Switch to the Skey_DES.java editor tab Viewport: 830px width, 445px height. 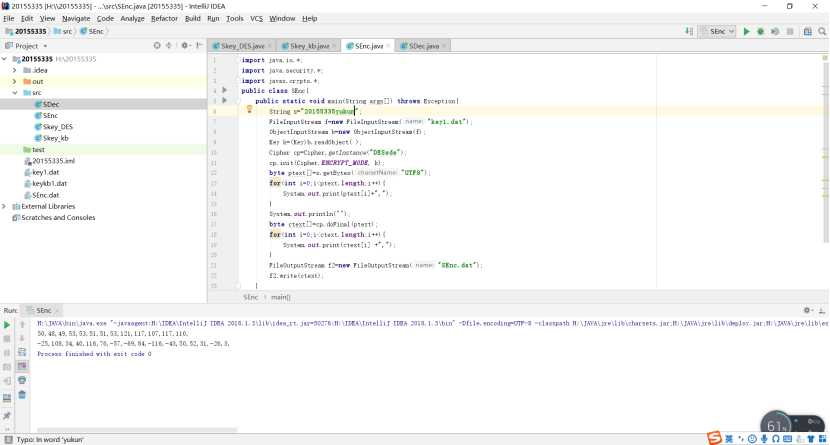240,46
